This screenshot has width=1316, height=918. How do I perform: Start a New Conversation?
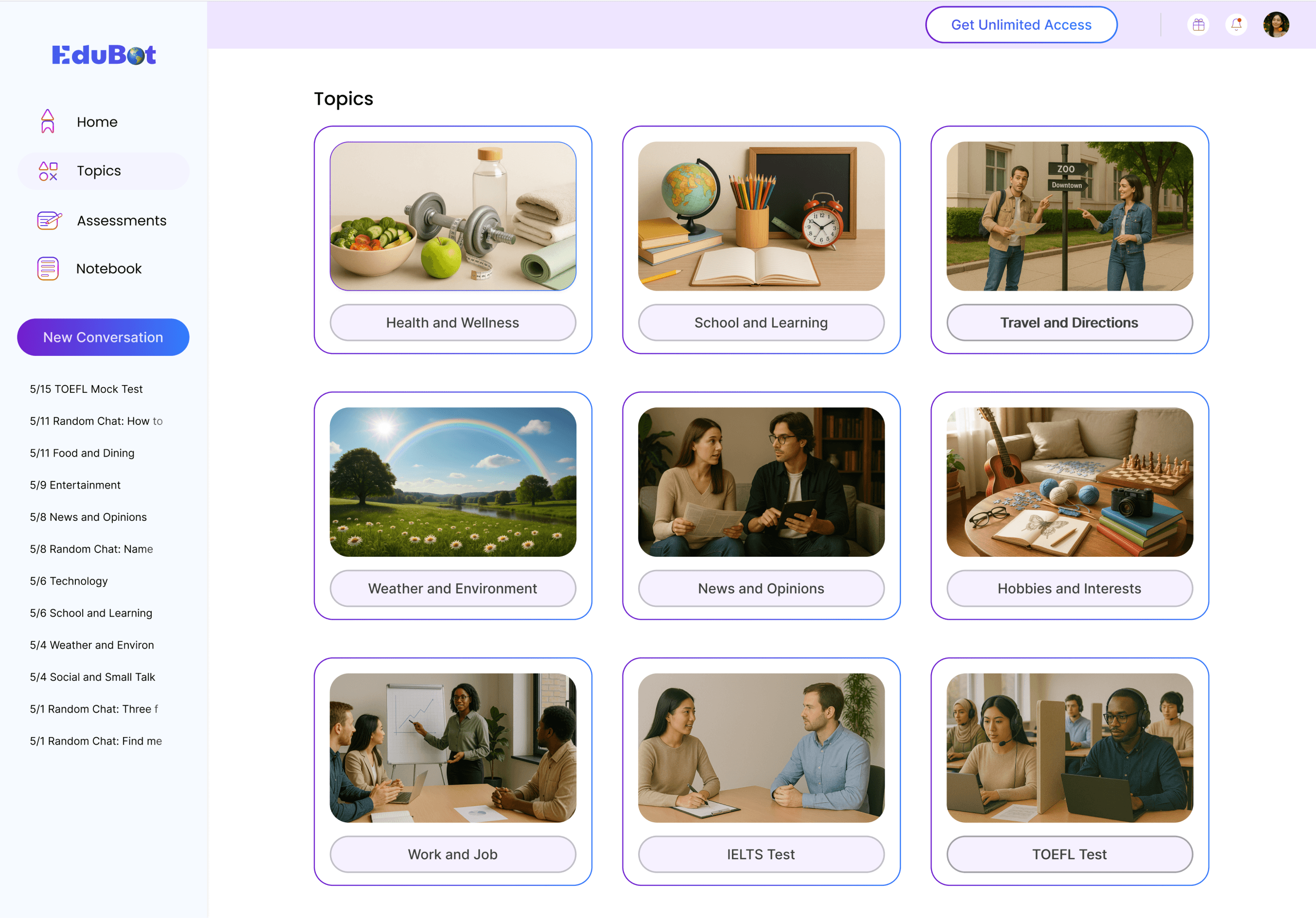pos(103,337)
